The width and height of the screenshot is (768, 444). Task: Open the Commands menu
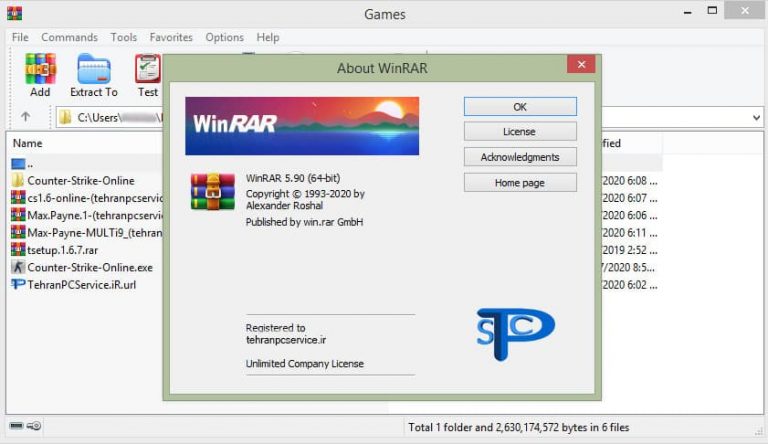point(69,37)
